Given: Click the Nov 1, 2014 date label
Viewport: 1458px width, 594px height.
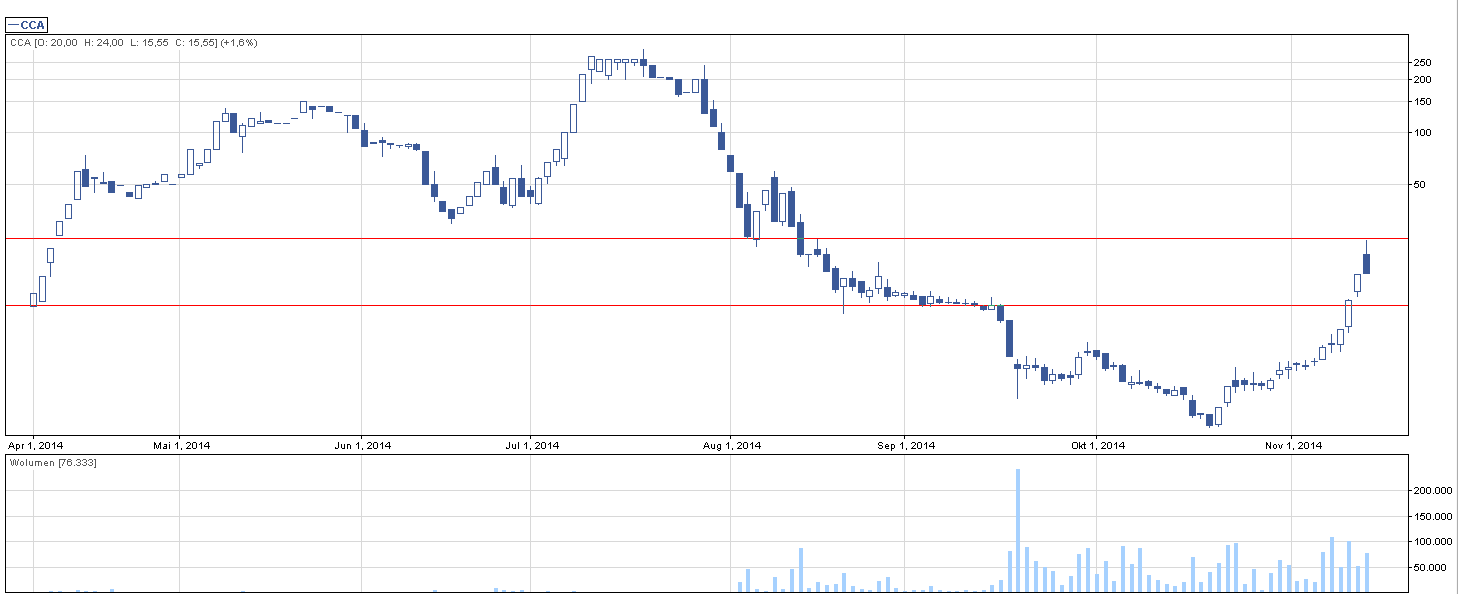Looking at the screenshot, I should [x=1291, y=445].
